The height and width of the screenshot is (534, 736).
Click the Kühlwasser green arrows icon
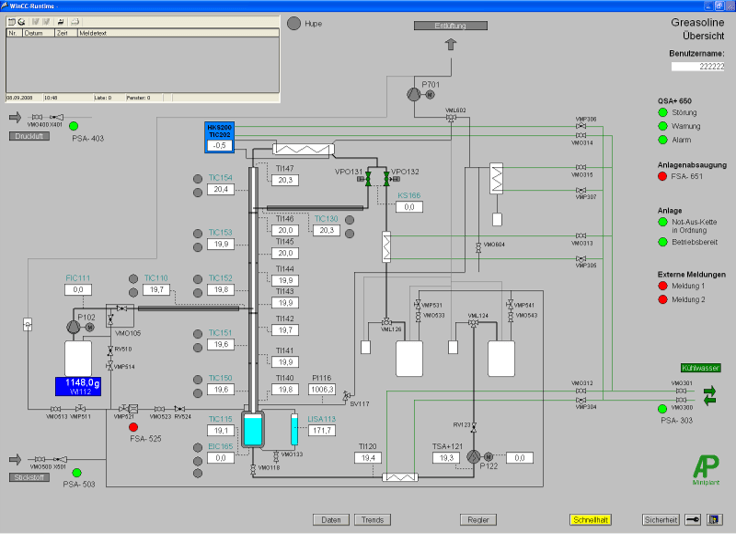pos(711,396)
